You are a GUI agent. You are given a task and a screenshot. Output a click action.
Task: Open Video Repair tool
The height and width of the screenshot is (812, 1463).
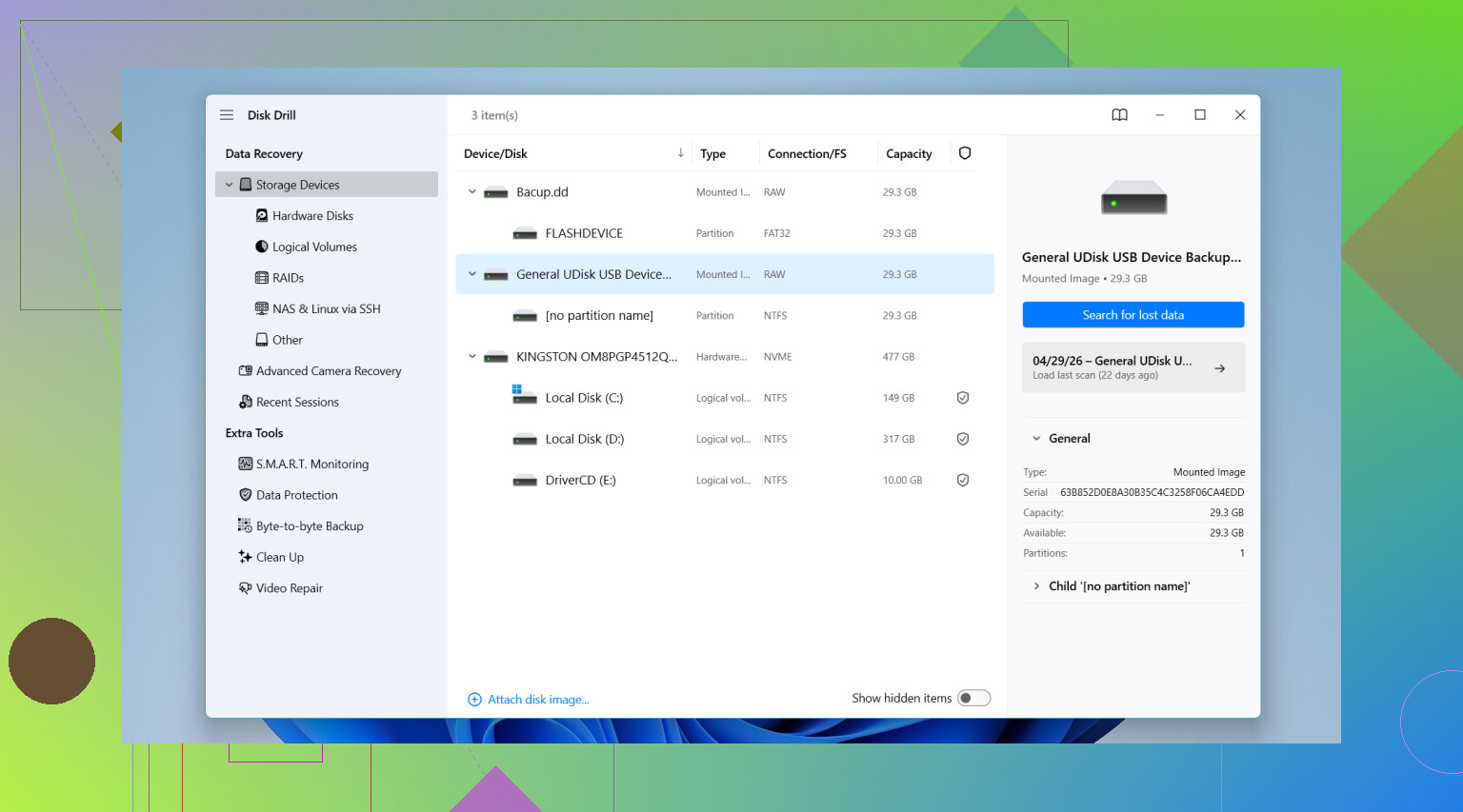pos(290,588)
